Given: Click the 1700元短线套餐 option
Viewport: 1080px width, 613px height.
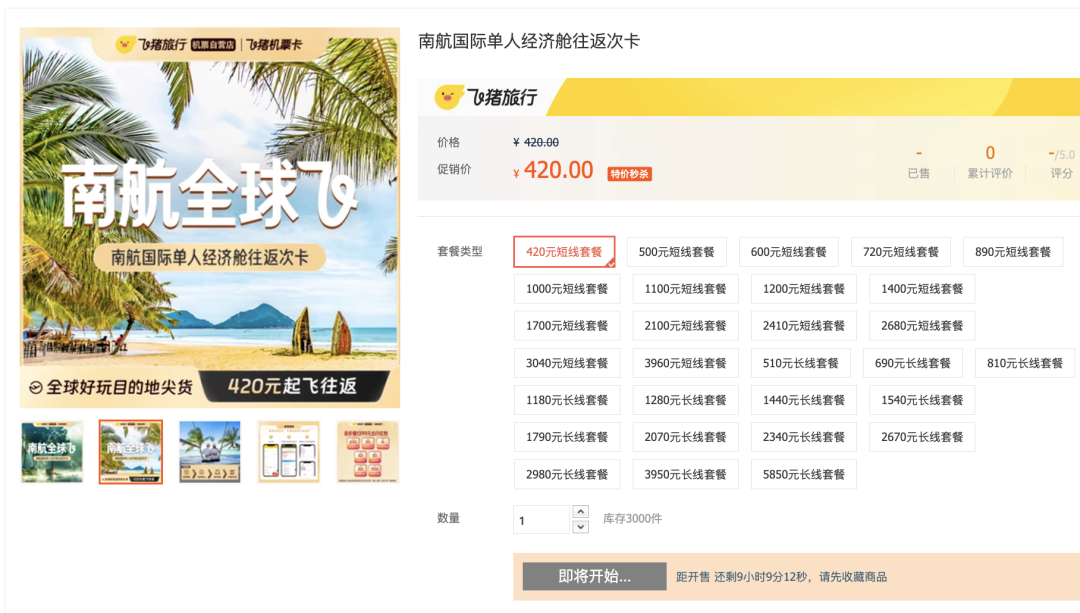Looking at the screenshot, I should tap(567, 326).
